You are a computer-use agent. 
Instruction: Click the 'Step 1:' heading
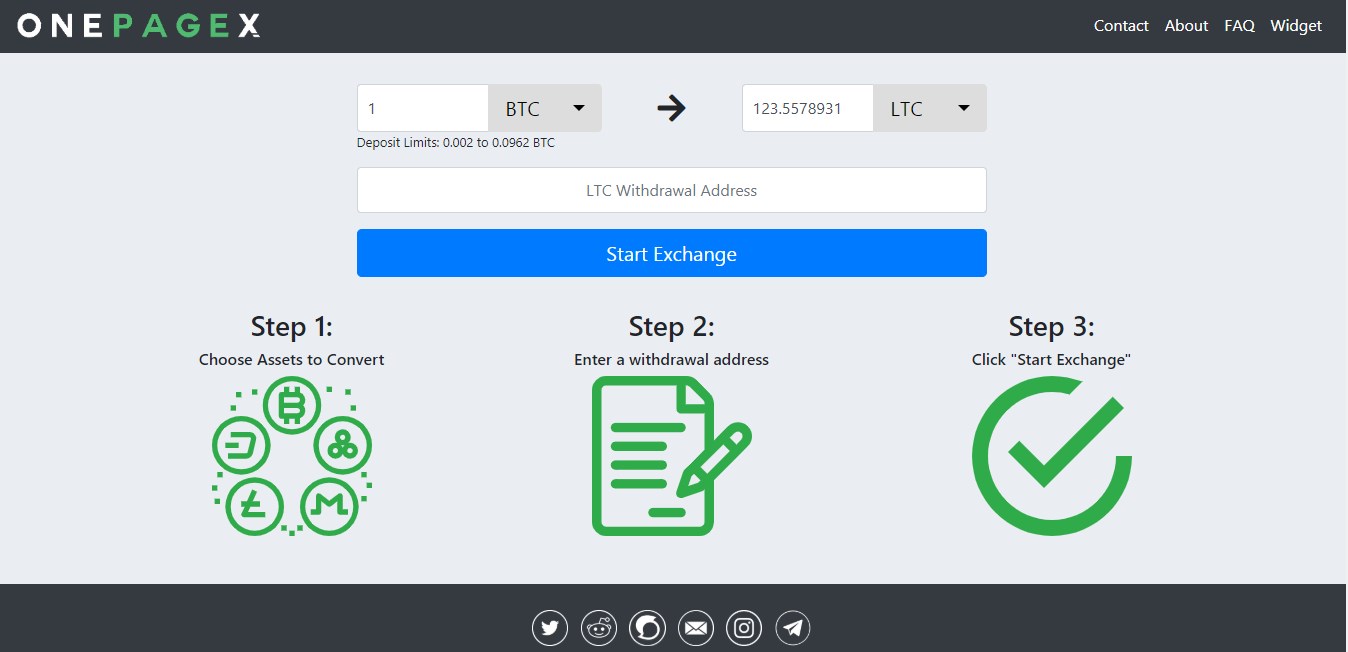click(291, 327)
